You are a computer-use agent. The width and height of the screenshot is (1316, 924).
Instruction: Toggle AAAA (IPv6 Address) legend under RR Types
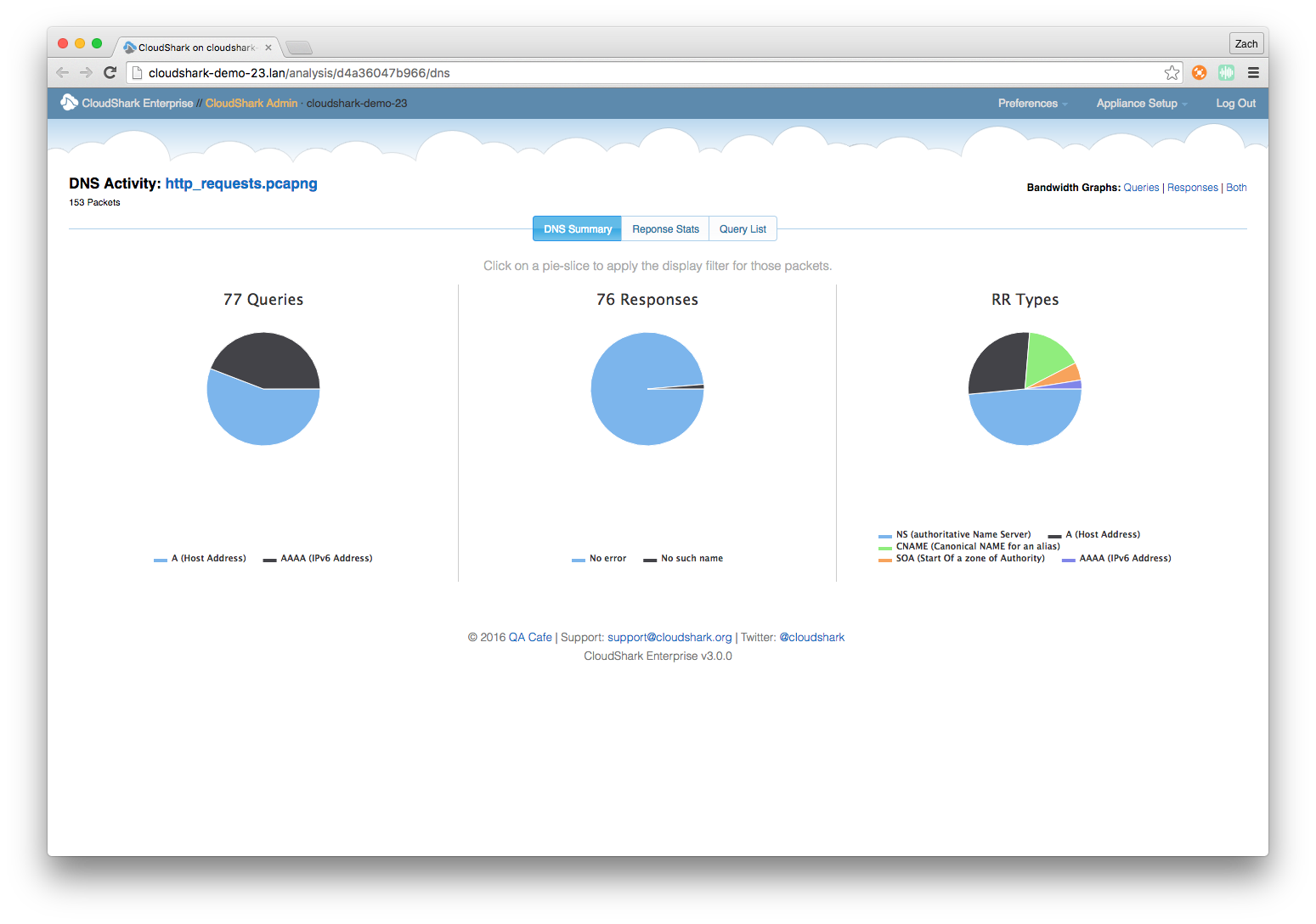(1116, 559)
